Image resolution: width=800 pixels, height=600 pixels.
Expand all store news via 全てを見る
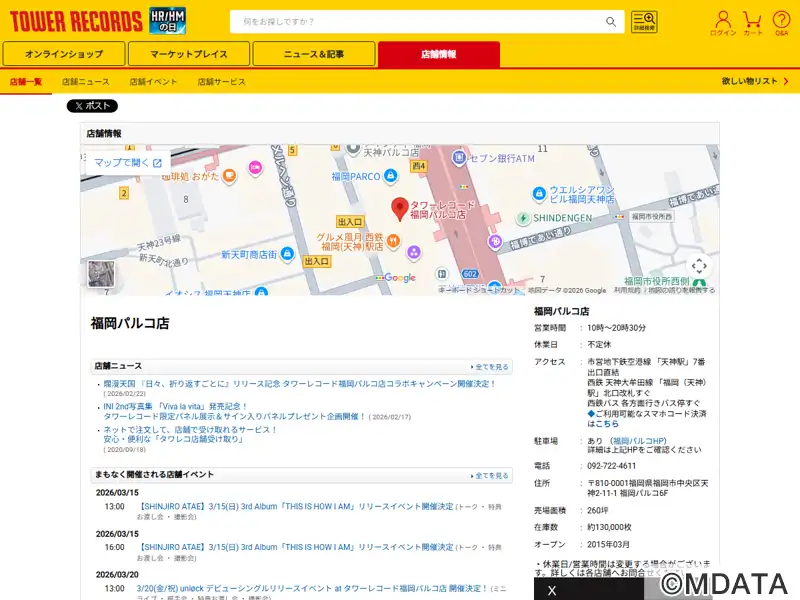[490, 367]
